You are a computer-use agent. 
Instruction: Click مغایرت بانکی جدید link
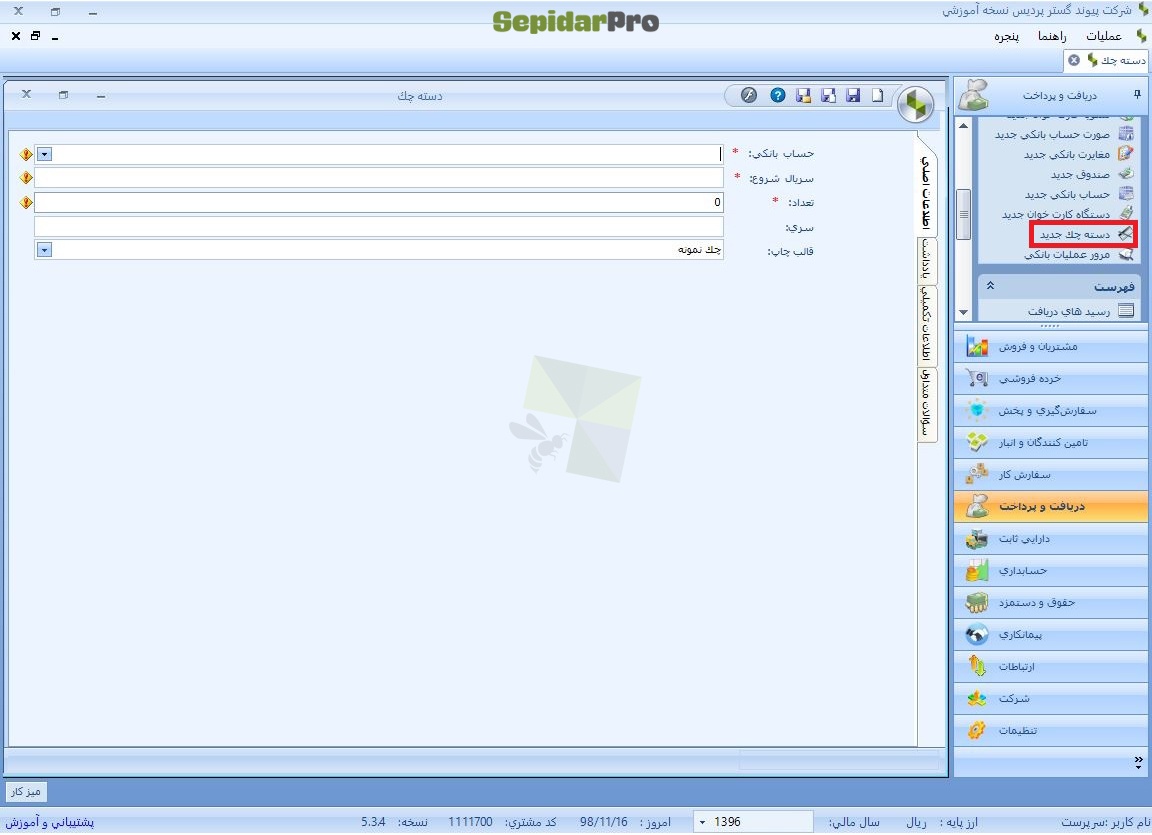(x=1067, y=154)
